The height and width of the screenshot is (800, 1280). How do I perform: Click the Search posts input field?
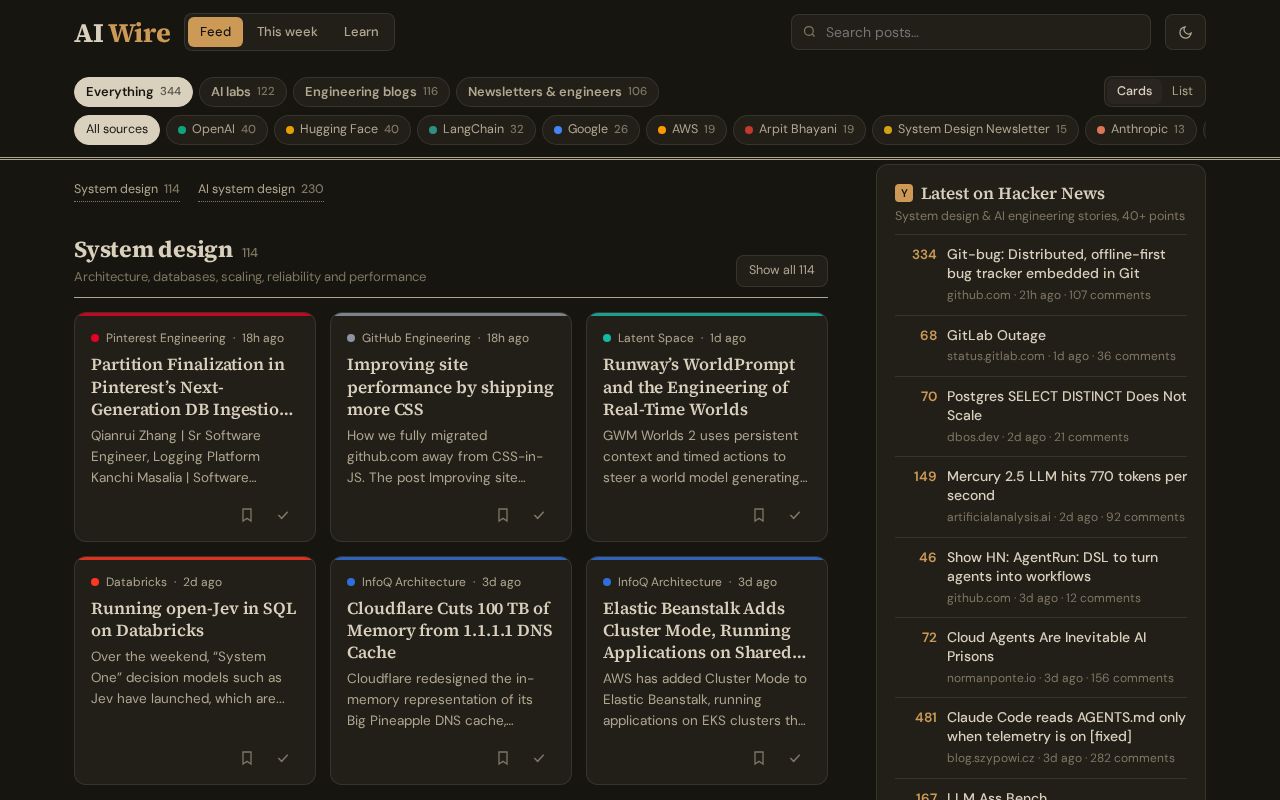(x=971, y=32)
